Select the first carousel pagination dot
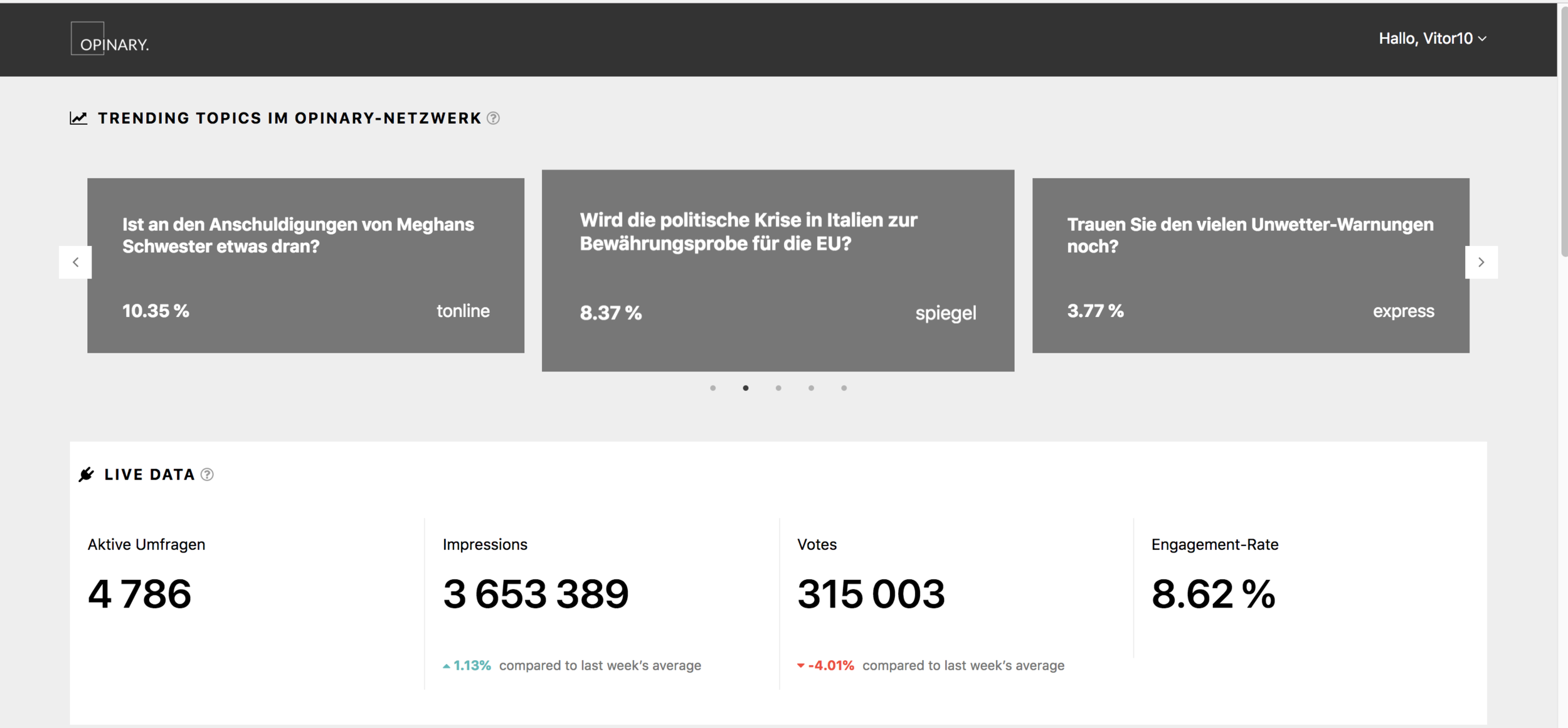The width and height of the screenshot is (1568, 728). click(x=712, y=388)
